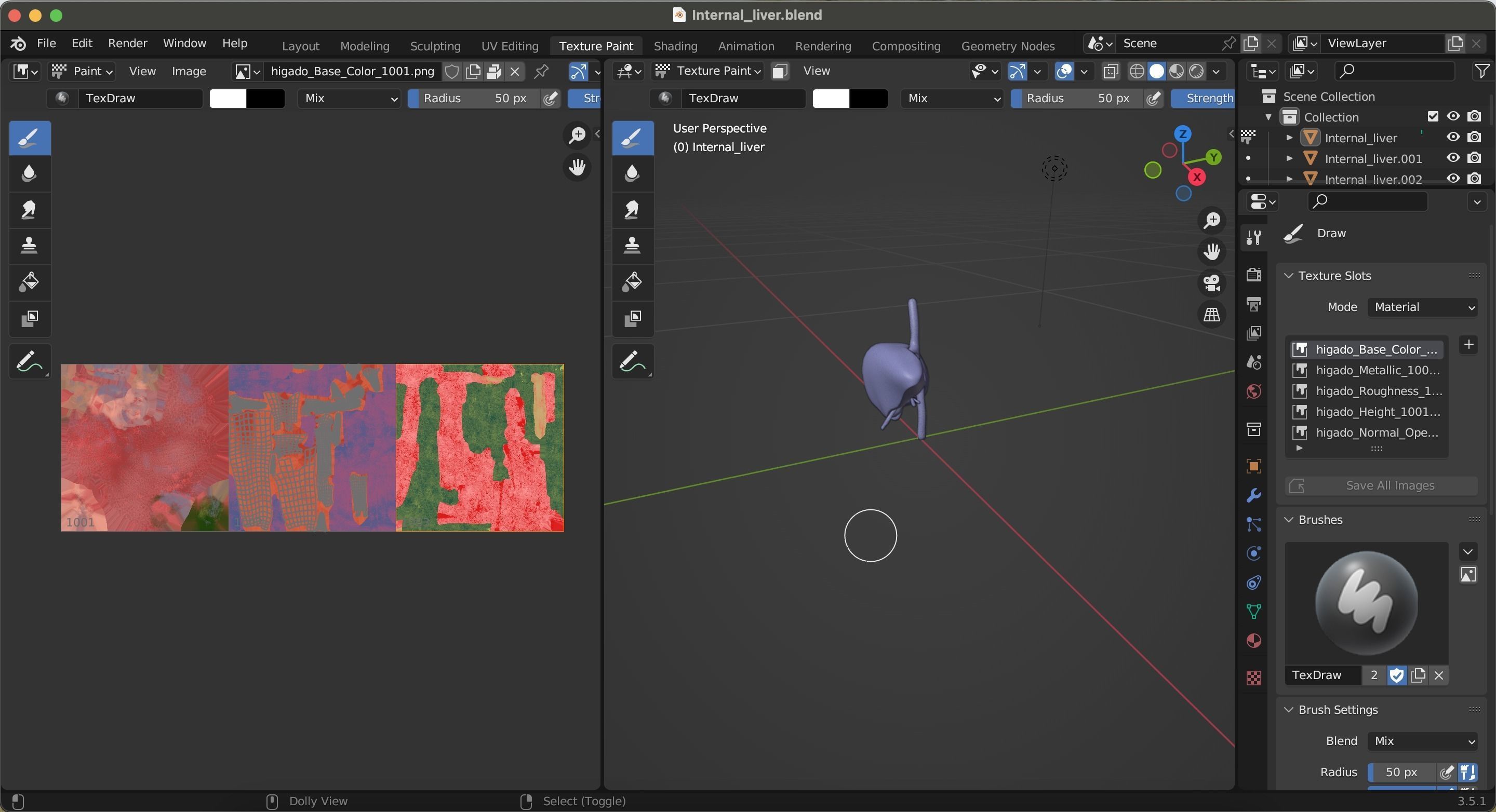This screenshot has width=1496, height=812.
Task: Collapse the Collection tree in outliner
Action: point(1268,117)
